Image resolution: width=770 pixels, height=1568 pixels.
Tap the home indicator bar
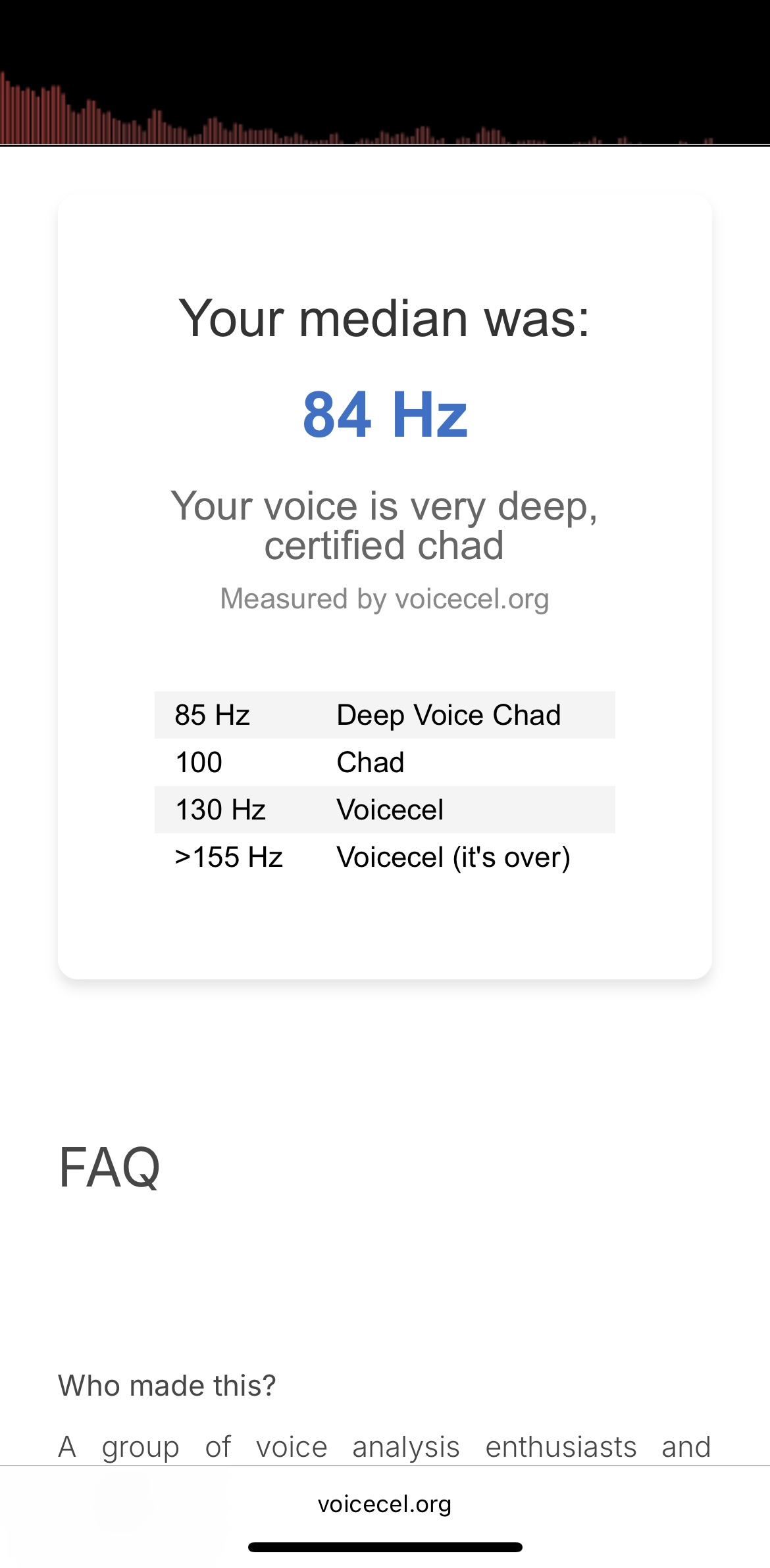[x=385, y=1547]
